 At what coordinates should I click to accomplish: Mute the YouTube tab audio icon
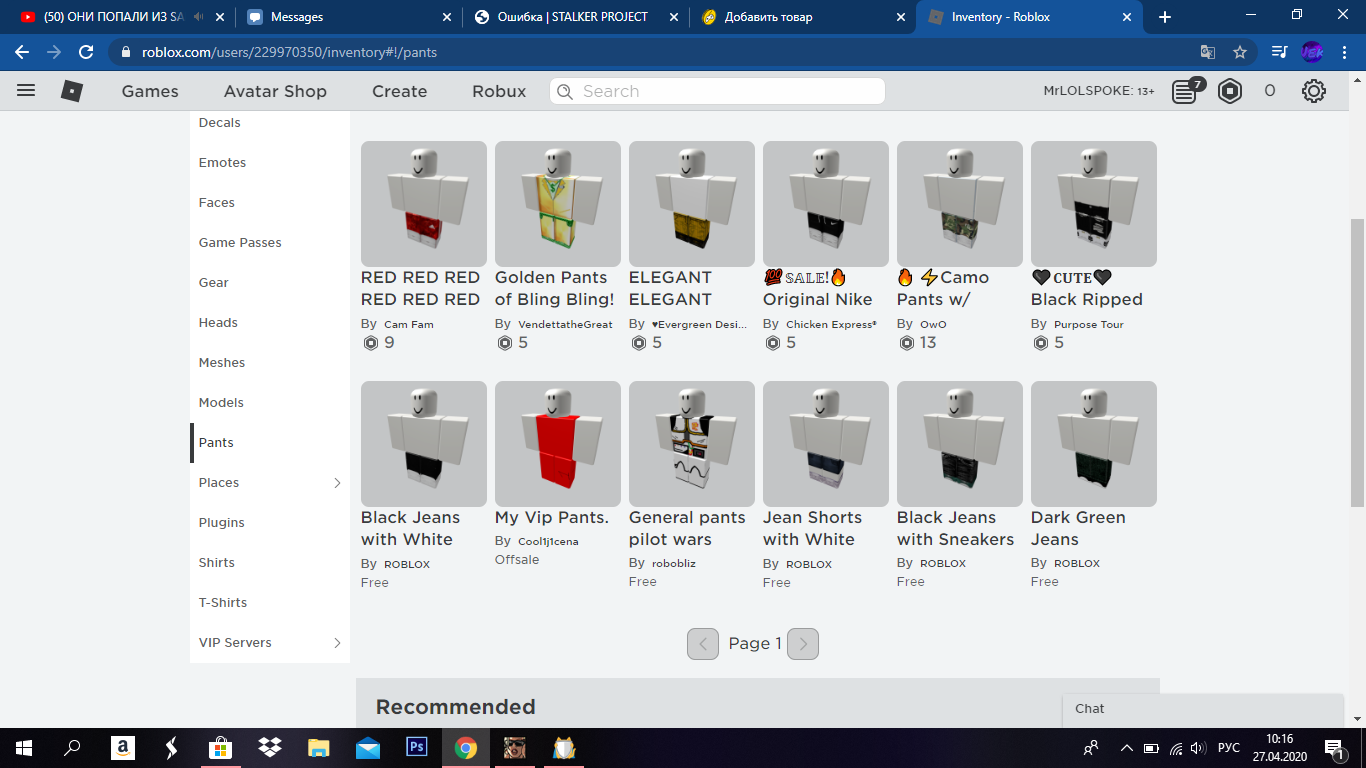tap(199, 17)
